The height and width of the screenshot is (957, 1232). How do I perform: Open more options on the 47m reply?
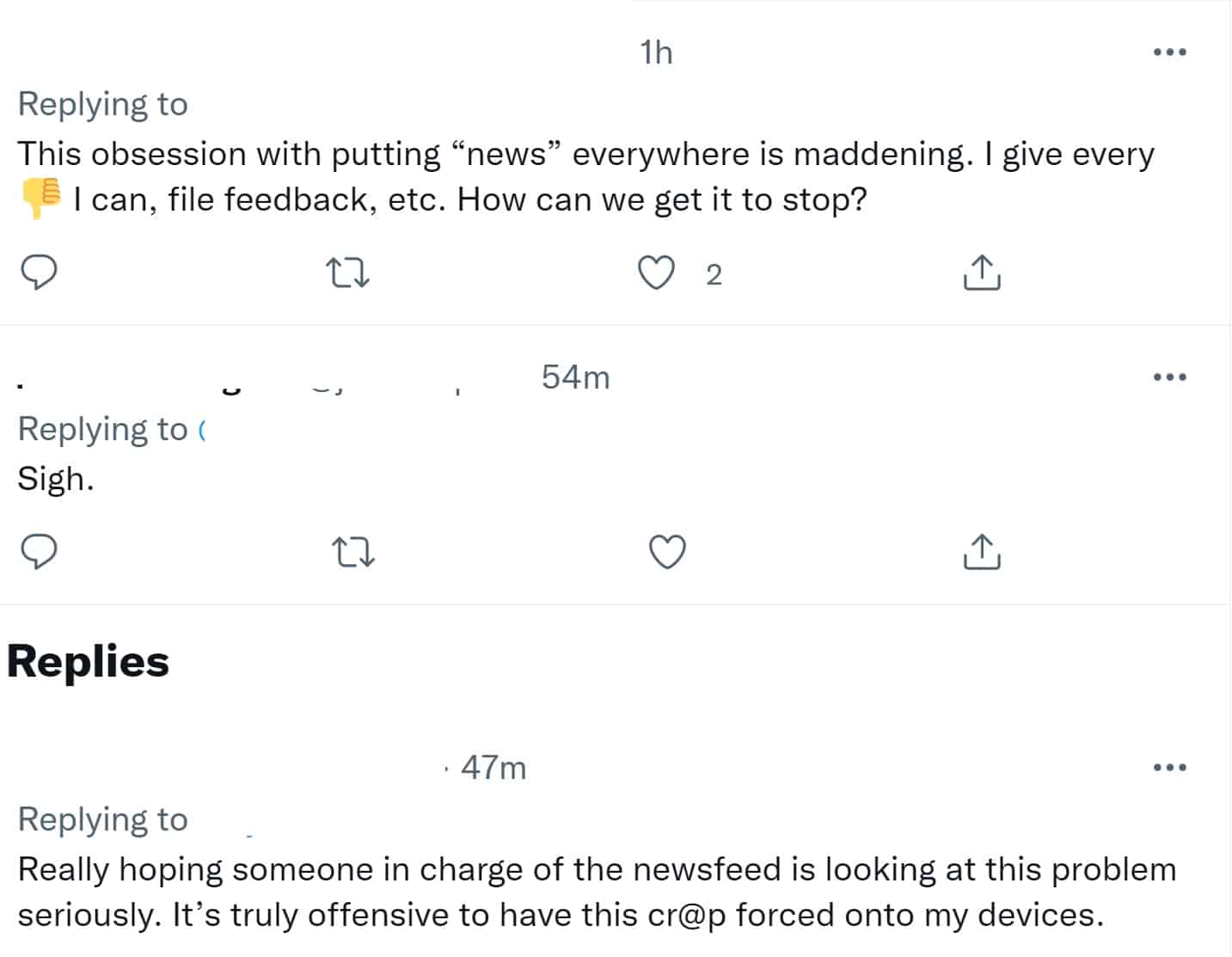tap(1169, 767)
